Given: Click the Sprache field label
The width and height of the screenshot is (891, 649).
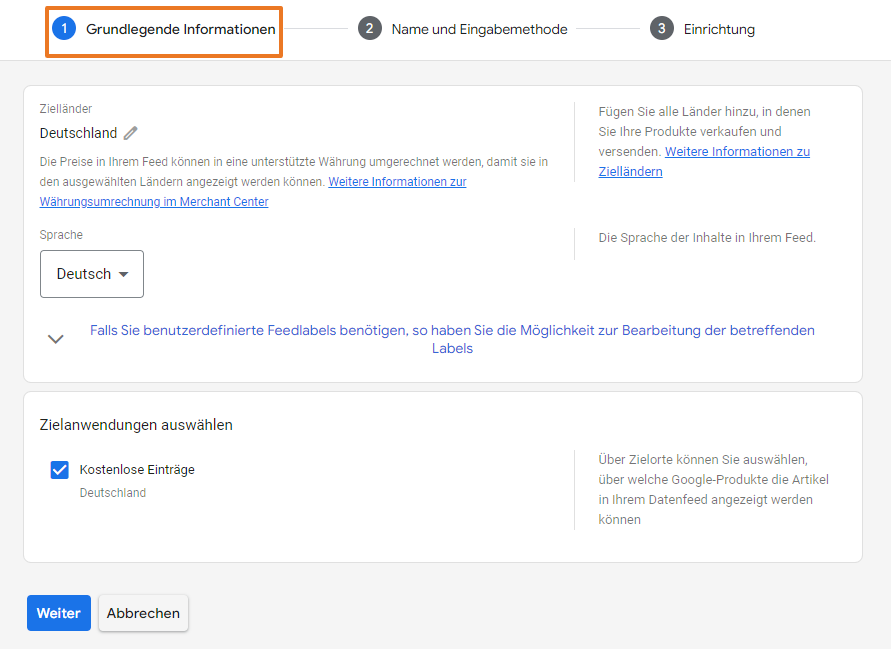Looking at the screenshot, I should point(61,235).
